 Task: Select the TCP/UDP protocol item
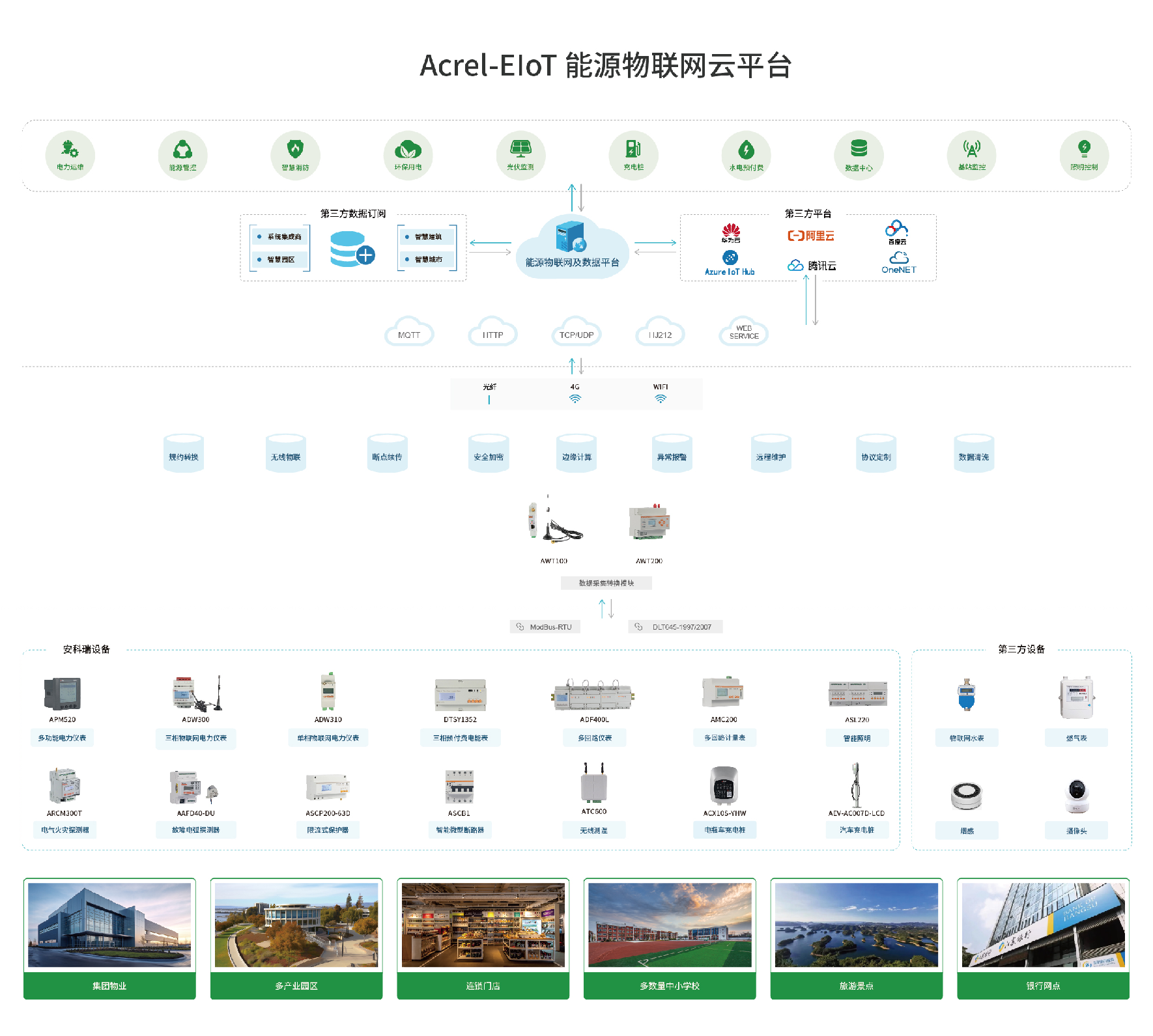coord(576,333)
